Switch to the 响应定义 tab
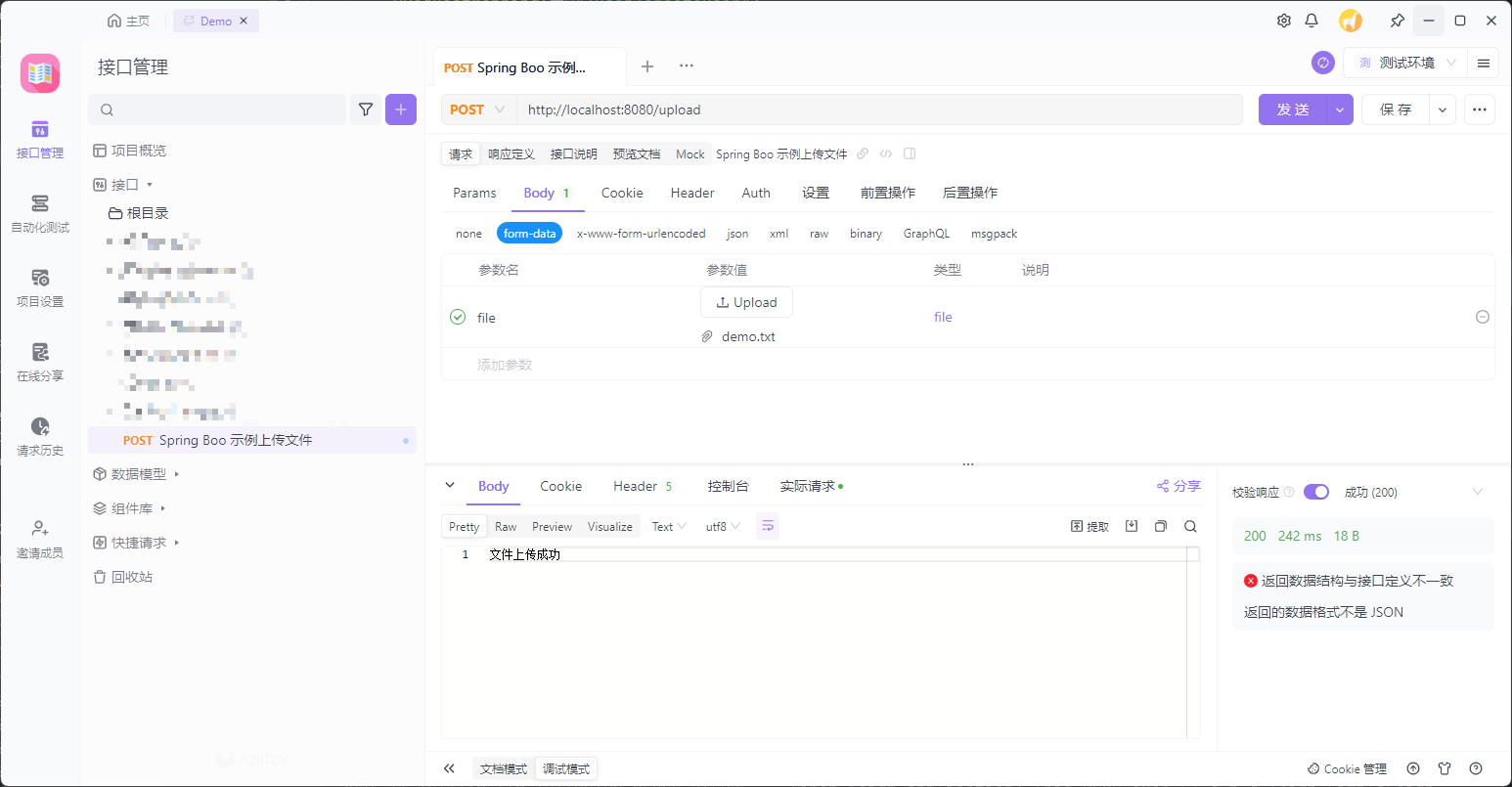The height and width of the screenshot is (787, 1512). (x=511, y=153)
